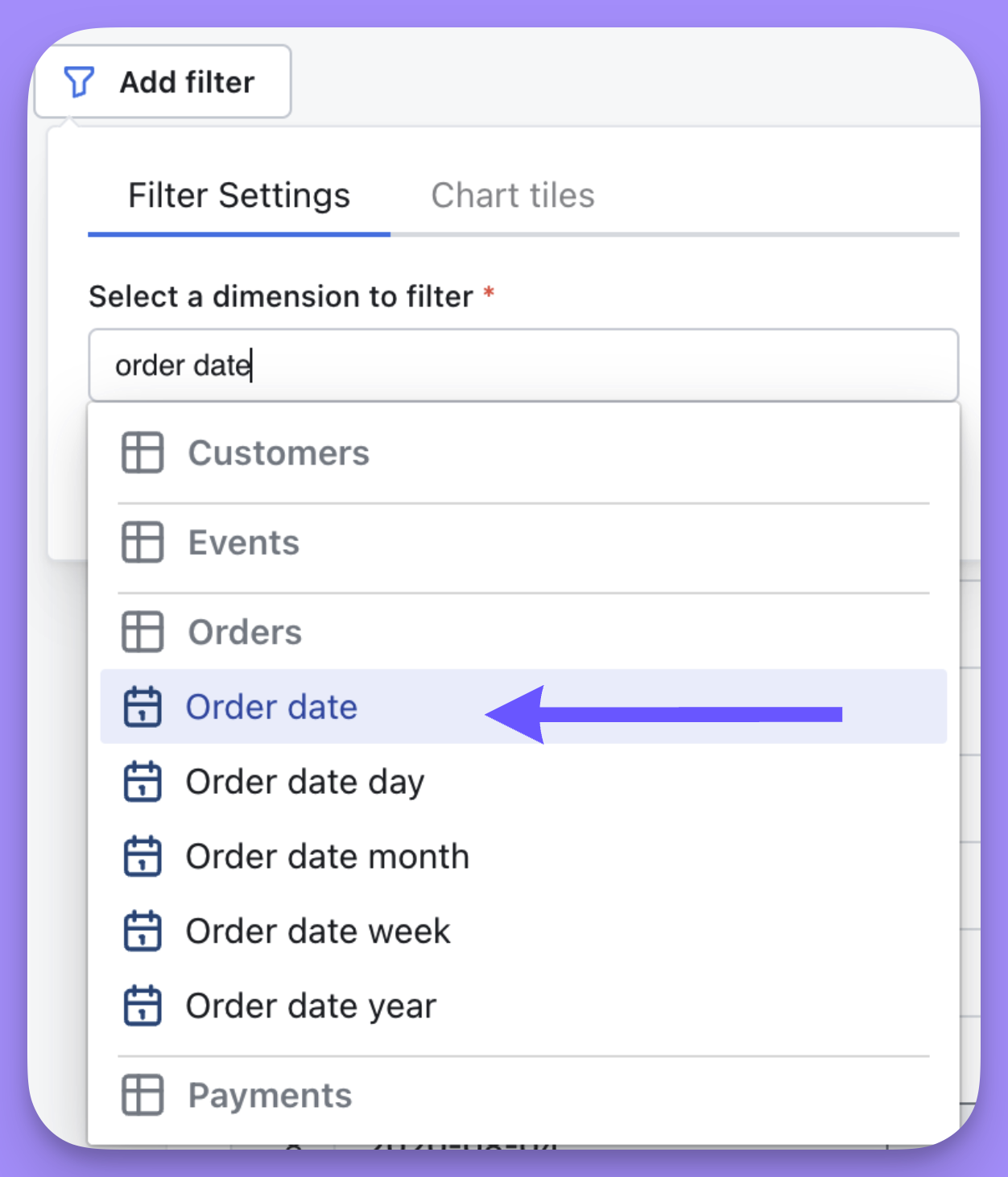Click the Events table icon
Image resolution: width=1008 pixels, height=1177 pixels.
(143, 542)
